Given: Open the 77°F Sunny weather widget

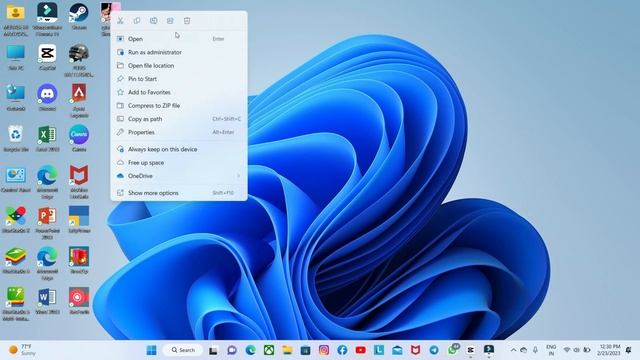Looking at the screenshot, I should [22, 350].
